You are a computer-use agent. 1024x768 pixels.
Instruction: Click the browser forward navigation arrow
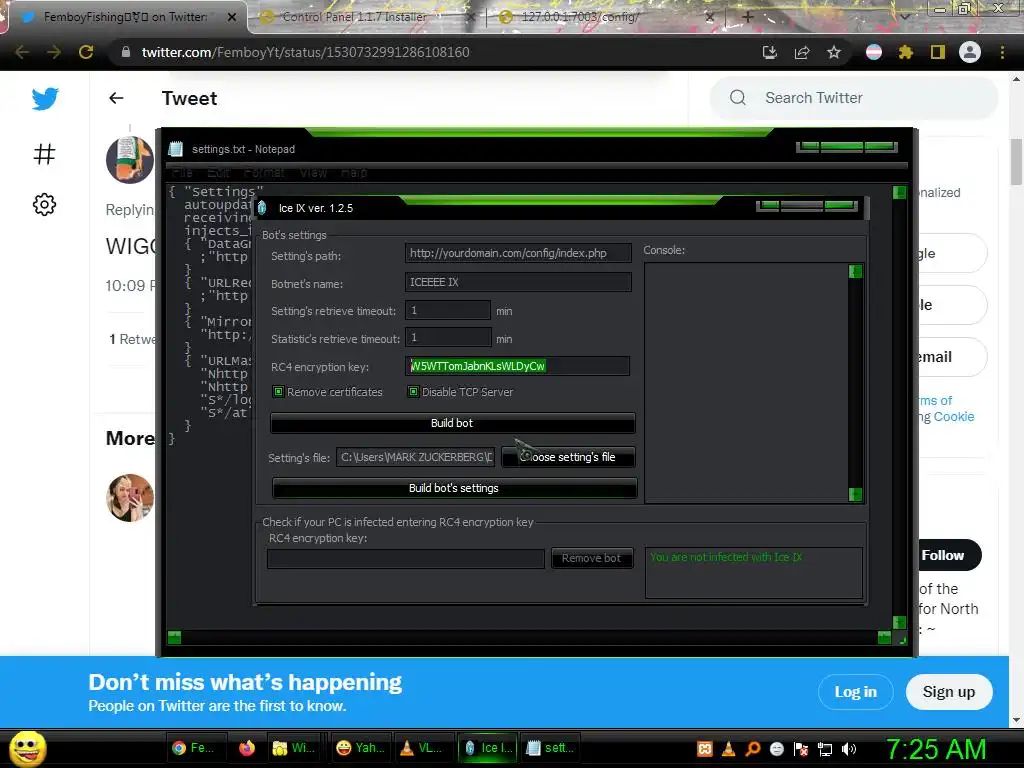54,52
